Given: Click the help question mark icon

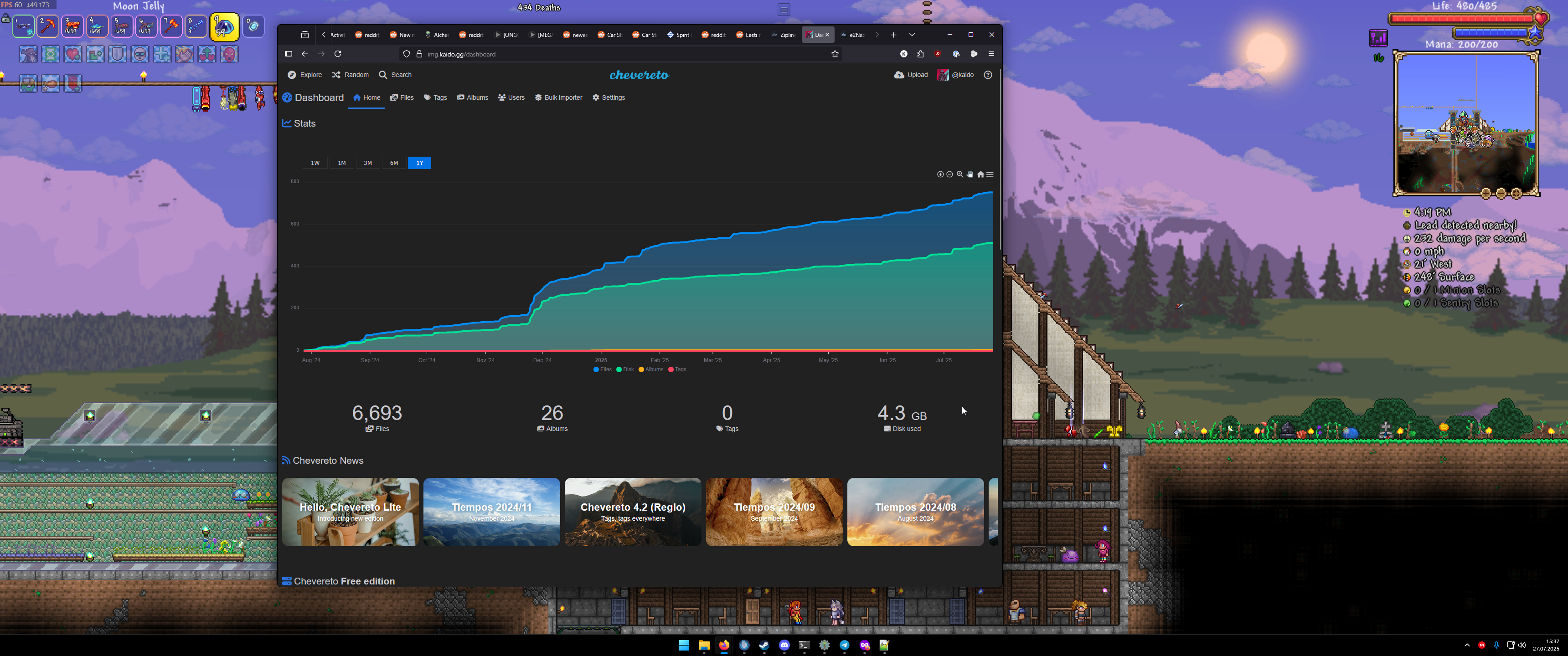Looking at the screenshot, I should (988, 75).
